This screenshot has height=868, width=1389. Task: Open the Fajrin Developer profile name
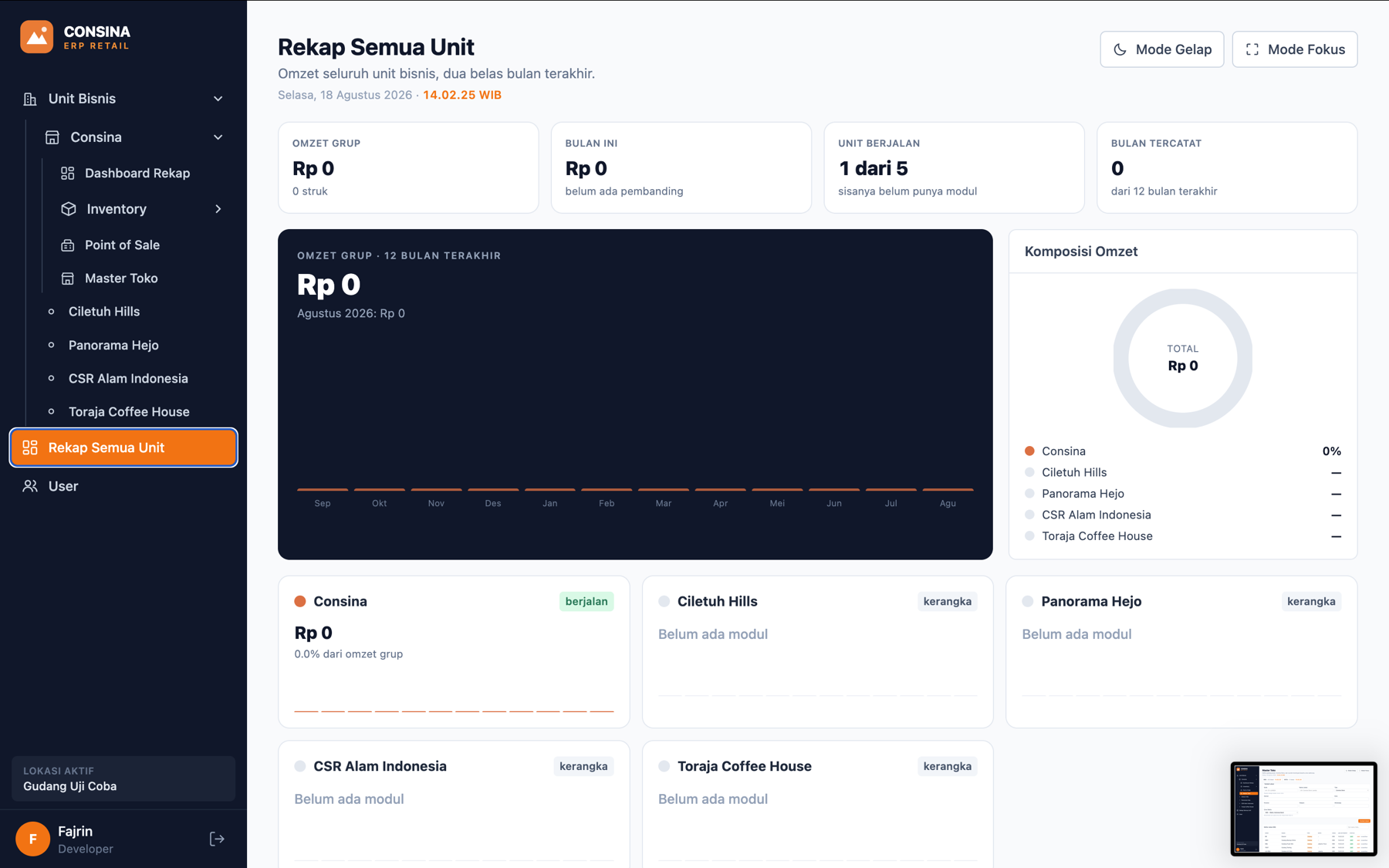point(75,831)
